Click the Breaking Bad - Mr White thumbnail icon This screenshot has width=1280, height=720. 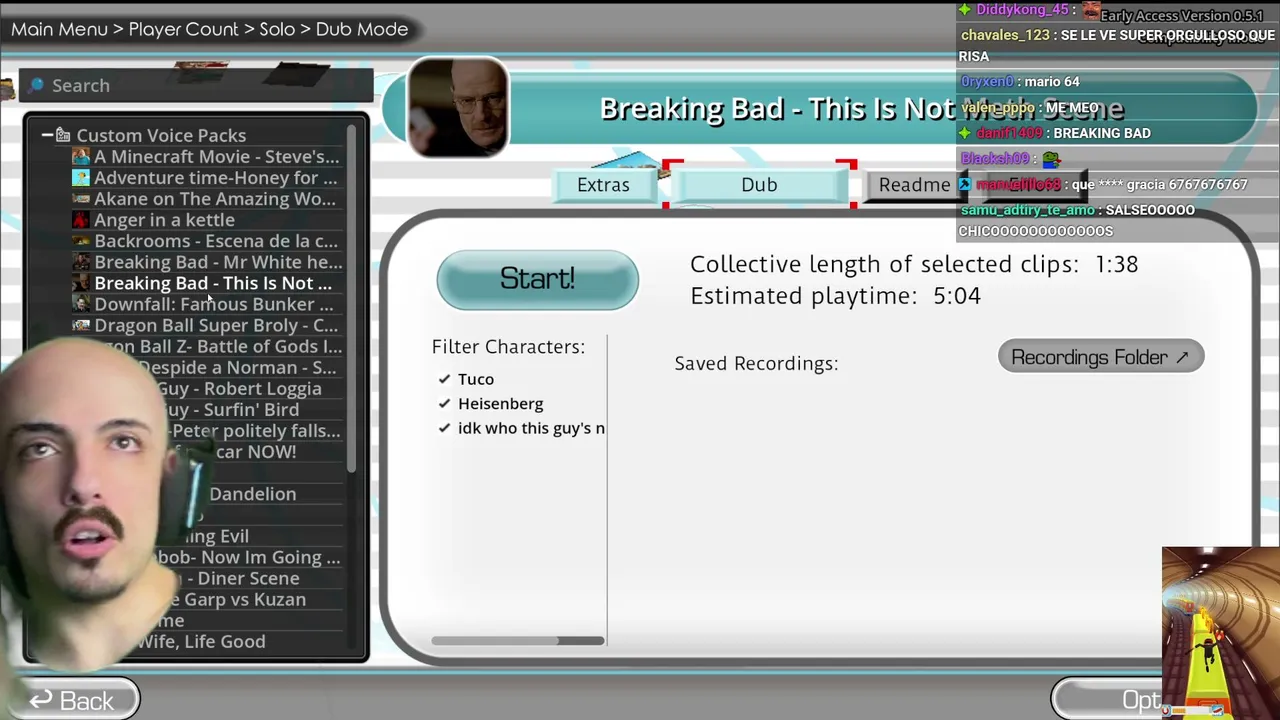tap(81, 262)
